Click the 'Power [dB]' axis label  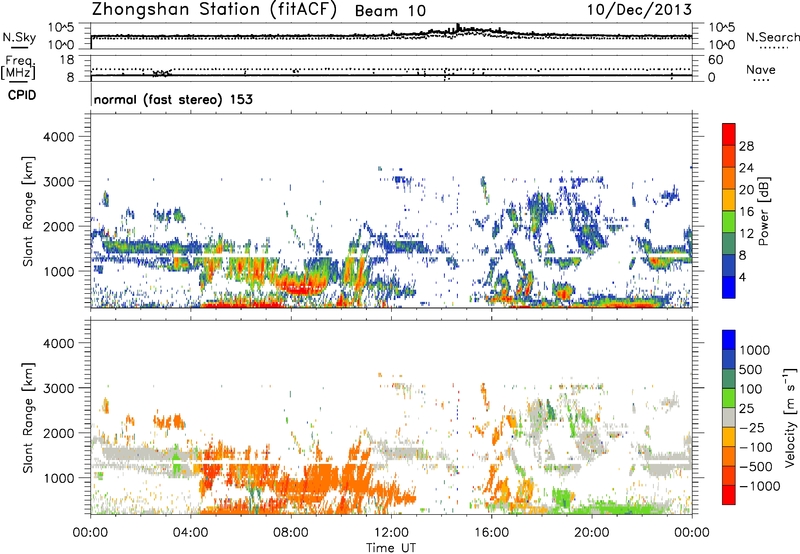tap(763, 211)
